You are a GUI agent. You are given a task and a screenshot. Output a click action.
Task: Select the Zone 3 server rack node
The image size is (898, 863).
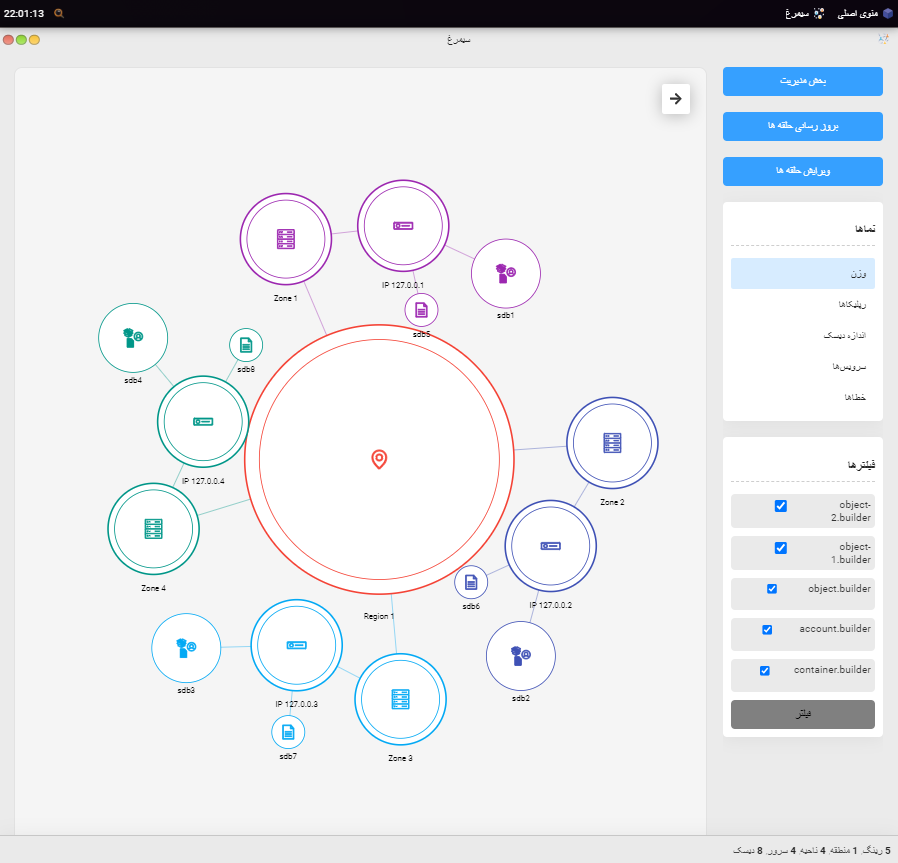coord(400,699)
